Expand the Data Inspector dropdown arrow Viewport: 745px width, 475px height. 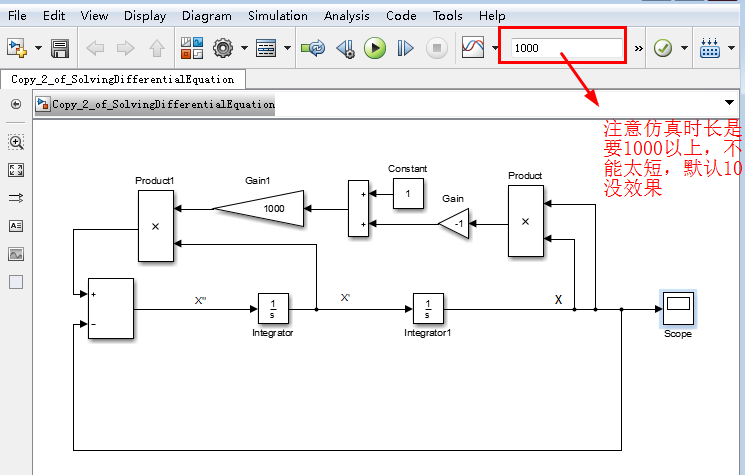(495, 48)
